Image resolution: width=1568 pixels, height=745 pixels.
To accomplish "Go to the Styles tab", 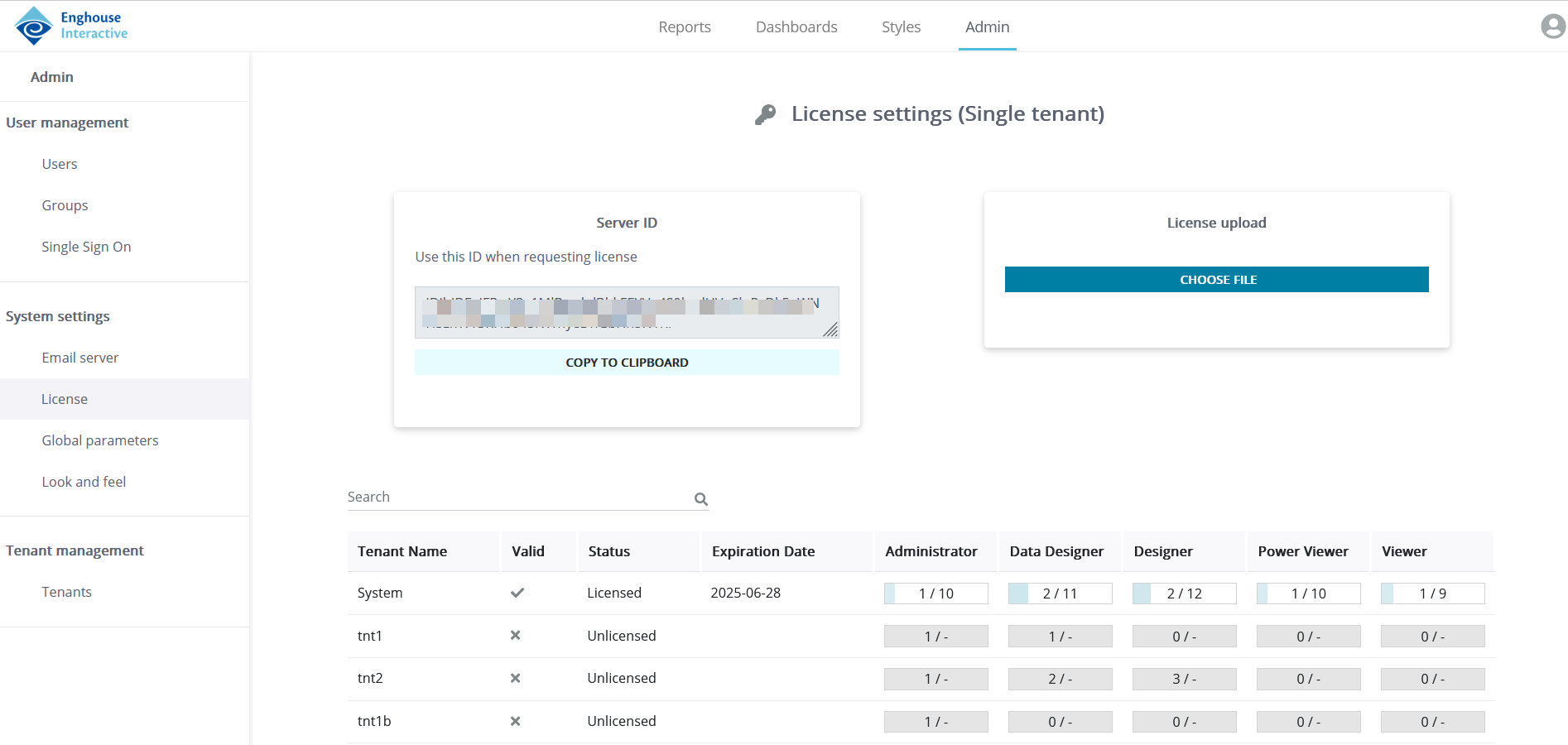I will (x=901, y=27).
